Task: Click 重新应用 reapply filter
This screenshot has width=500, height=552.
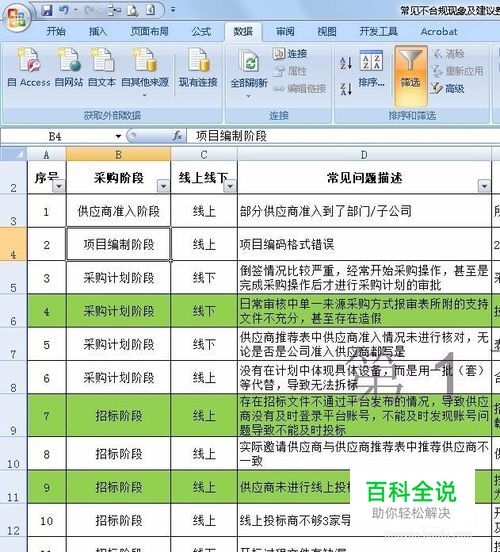Action: click(457, 71)
